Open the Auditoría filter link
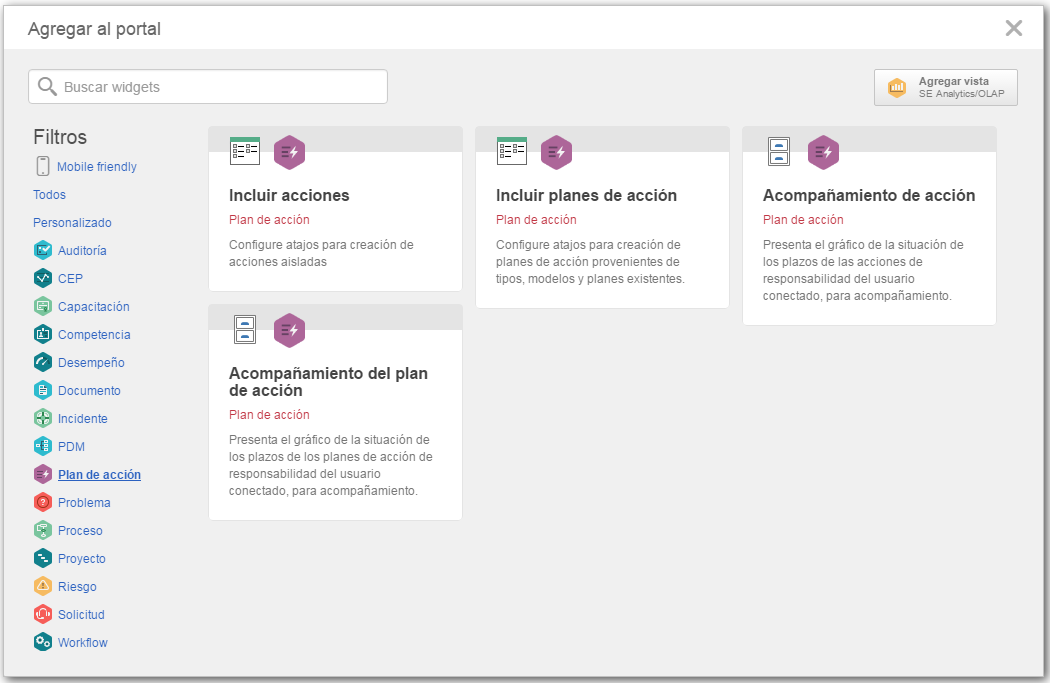1050x683 pixels. pos(82,250)
